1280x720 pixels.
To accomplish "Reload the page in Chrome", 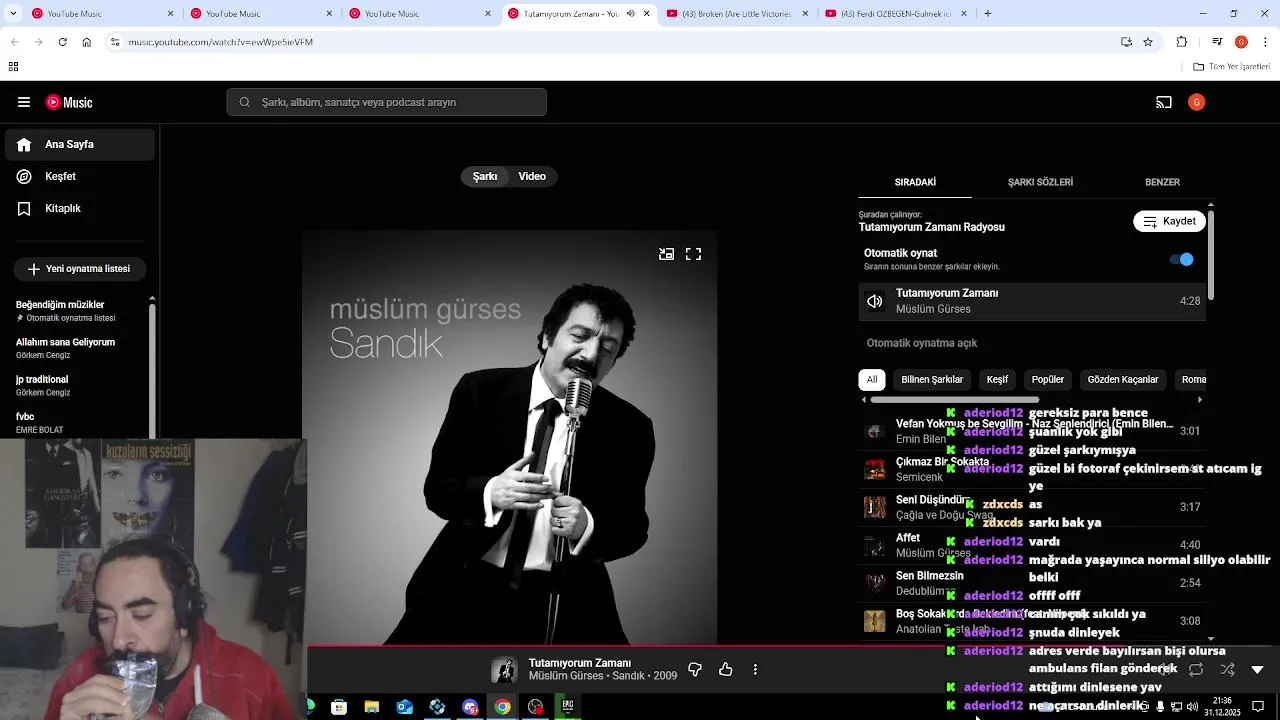I will [62, 42].
